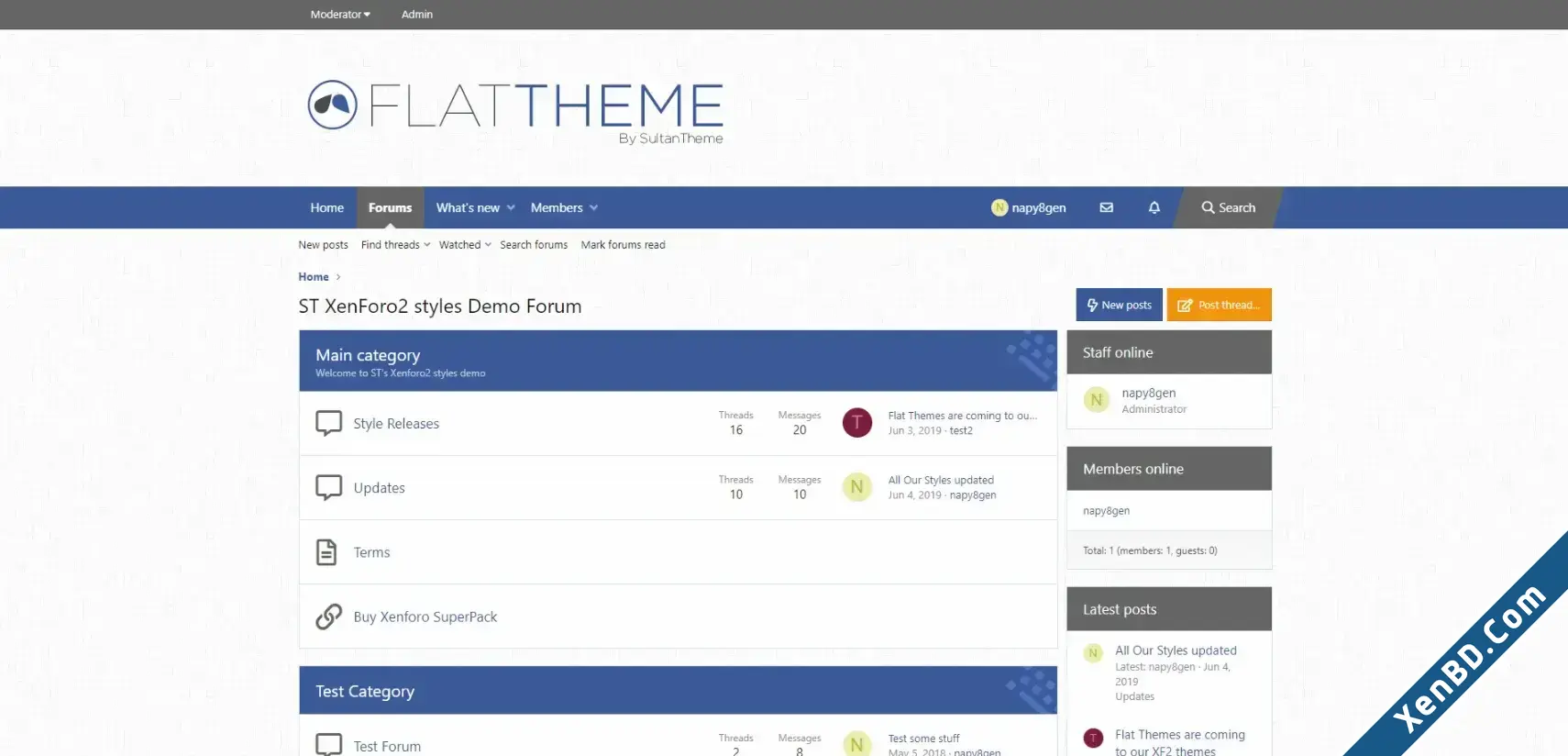Click napy8gen under Members online
Image resolution: width=1568 pixels, height=756 pixels.
pyautogui.click(x=1106, y=511)
